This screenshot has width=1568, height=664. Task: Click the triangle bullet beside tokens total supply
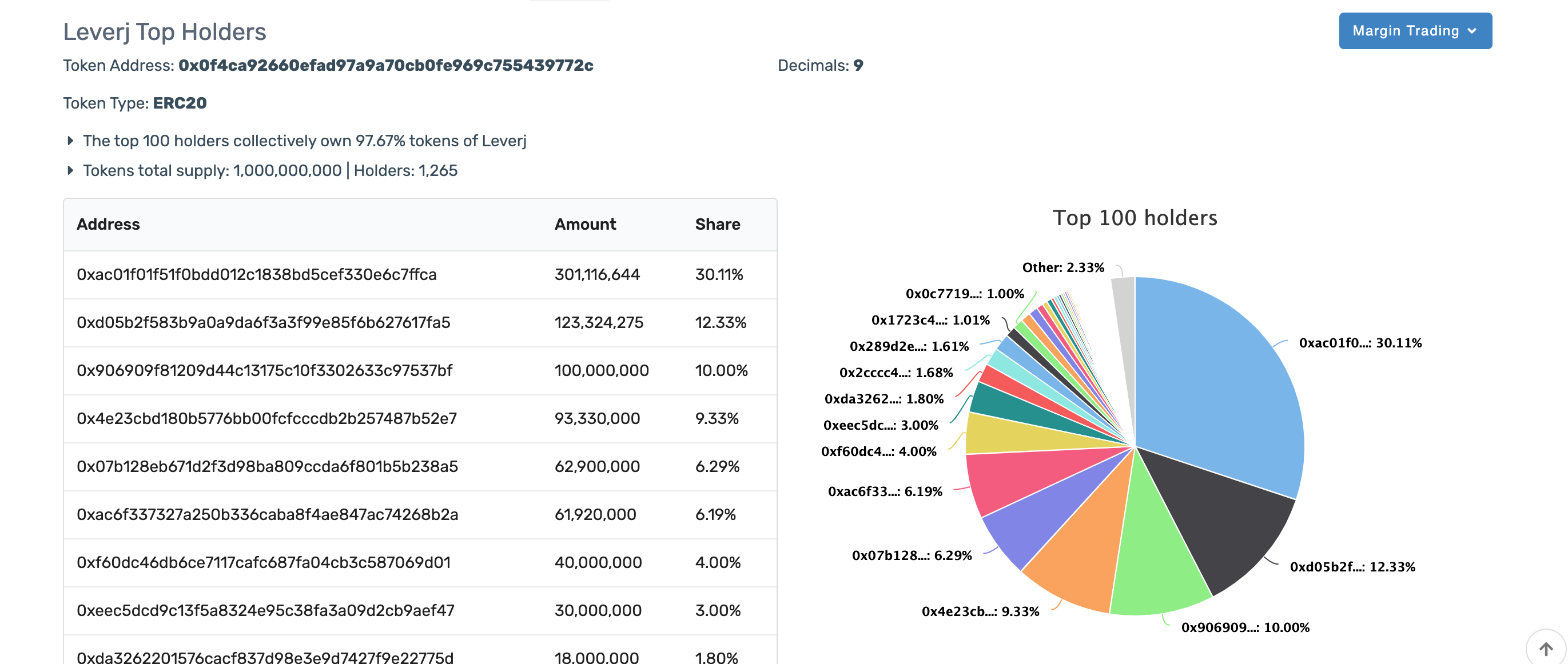click(x=70, y=171)
